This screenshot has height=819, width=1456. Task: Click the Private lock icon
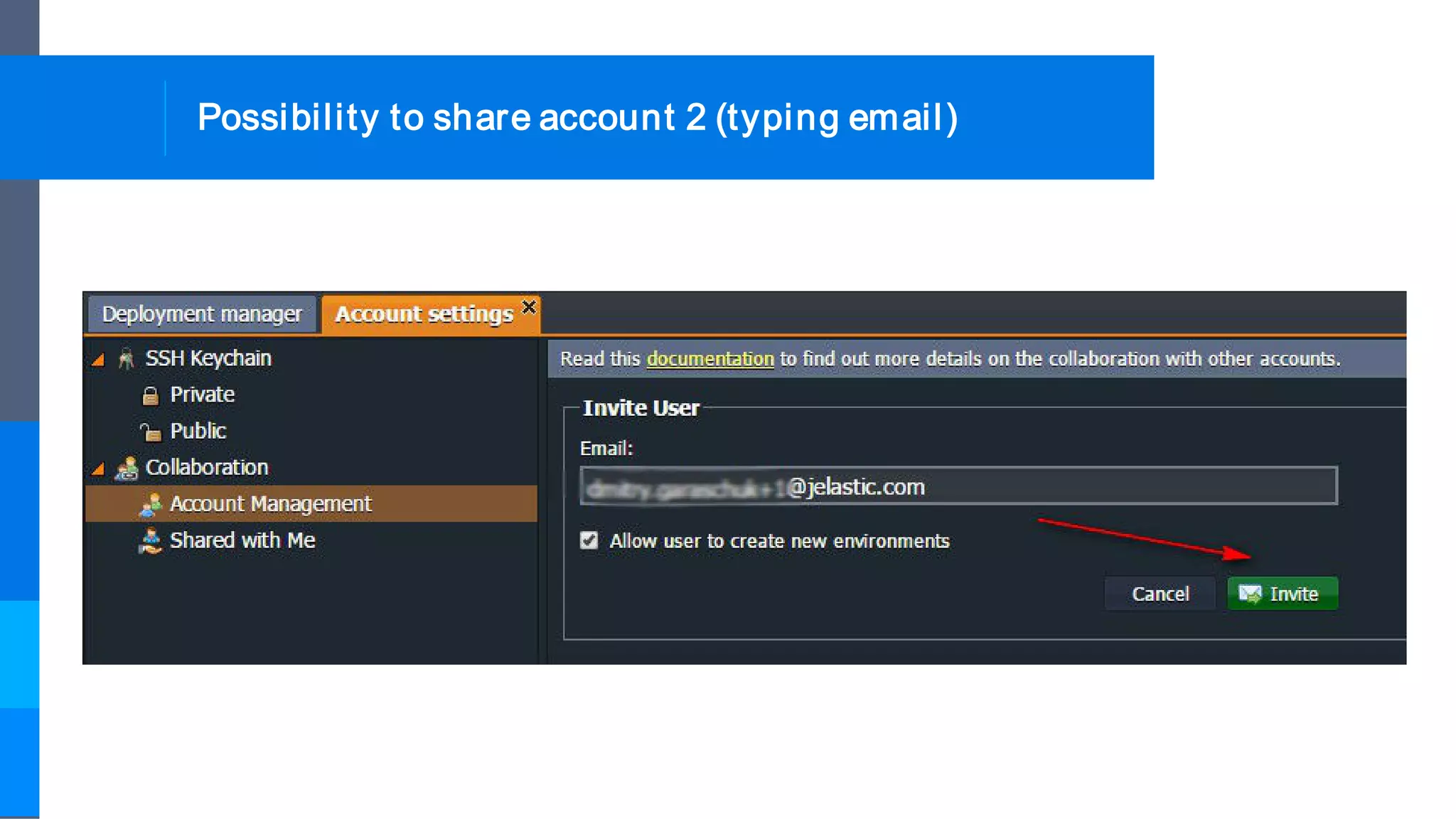coord(150,395)
